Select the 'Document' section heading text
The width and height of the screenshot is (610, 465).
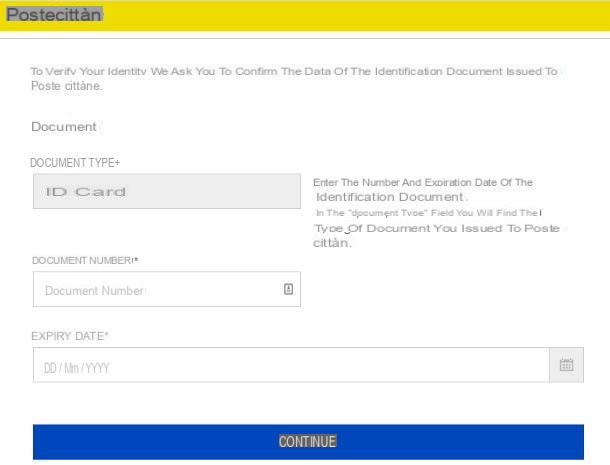click(x=64, y=127)
